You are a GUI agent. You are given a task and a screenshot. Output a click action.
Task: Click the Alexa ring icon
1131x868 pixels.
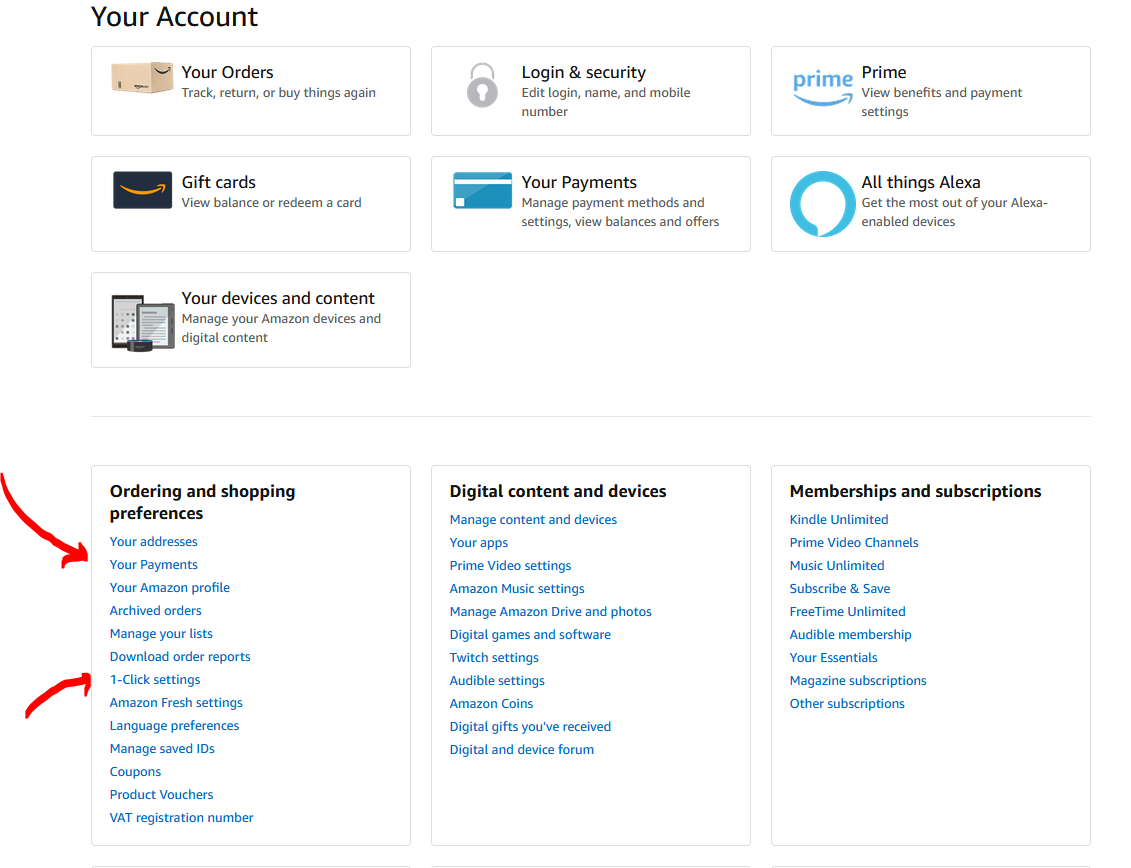coord(822,204)
